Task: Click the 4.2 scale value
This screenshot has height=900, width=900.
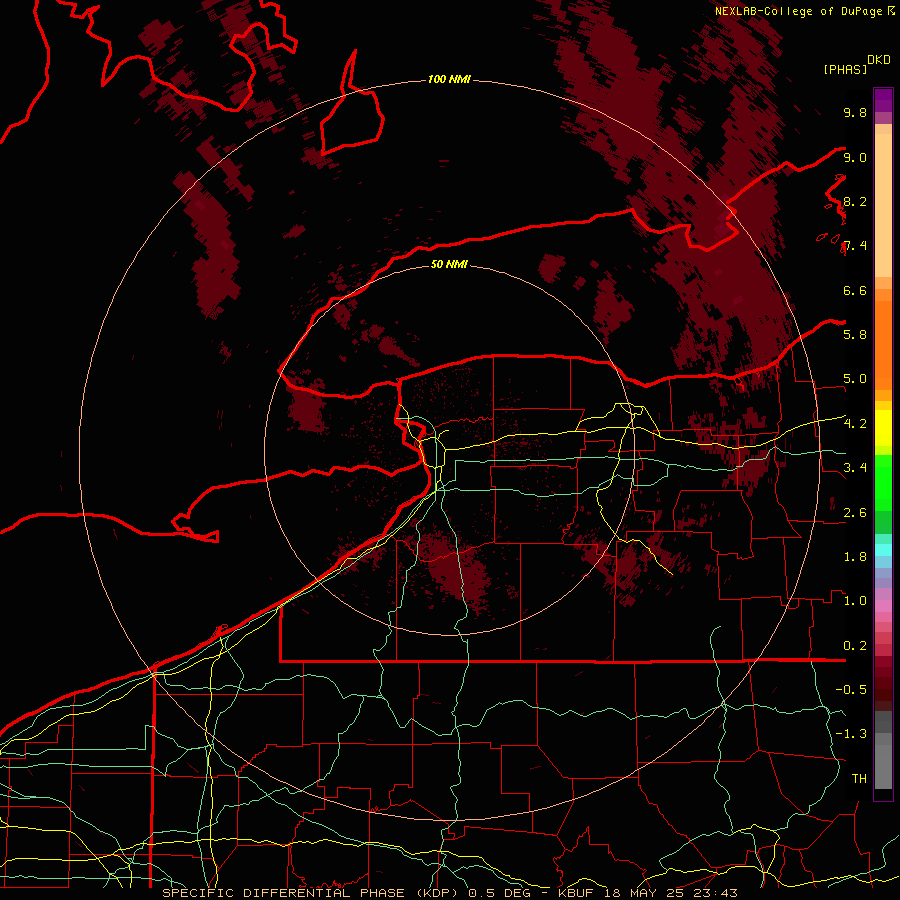Action: pos(855,424)
